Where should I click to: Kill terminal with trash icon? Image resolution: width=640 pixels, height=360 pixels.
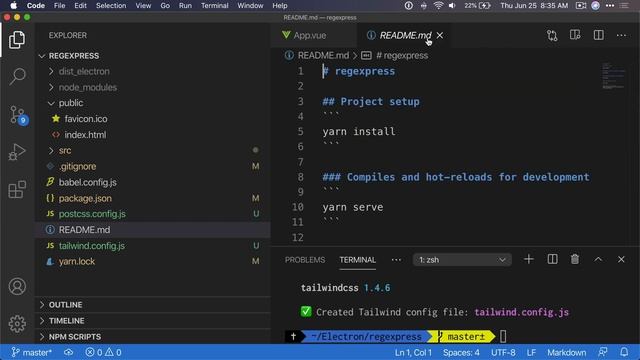(x=575, y=259)
